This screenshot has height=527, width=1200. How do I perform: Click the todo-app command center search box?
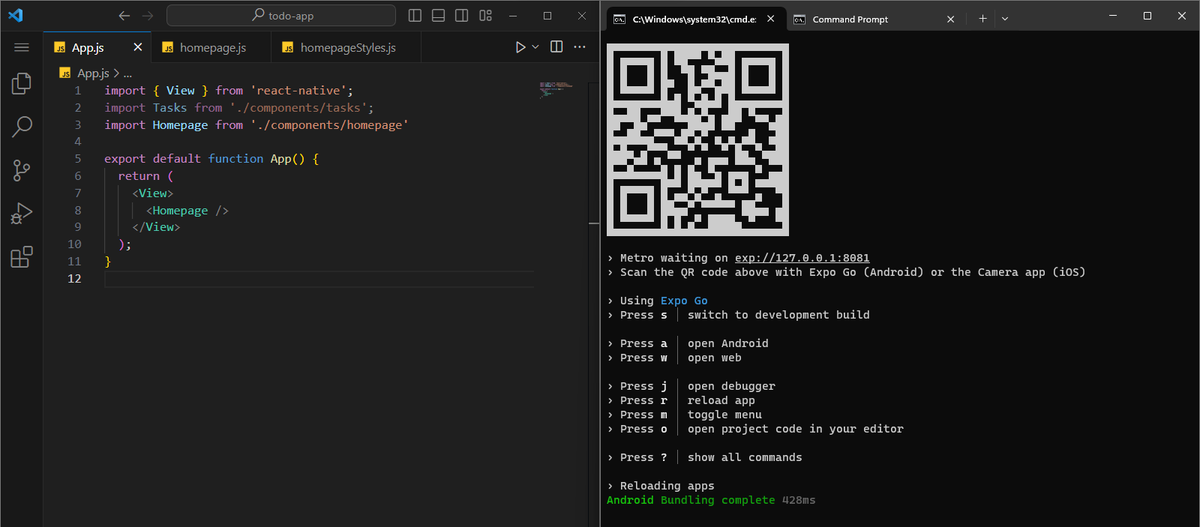coord(281,16)
